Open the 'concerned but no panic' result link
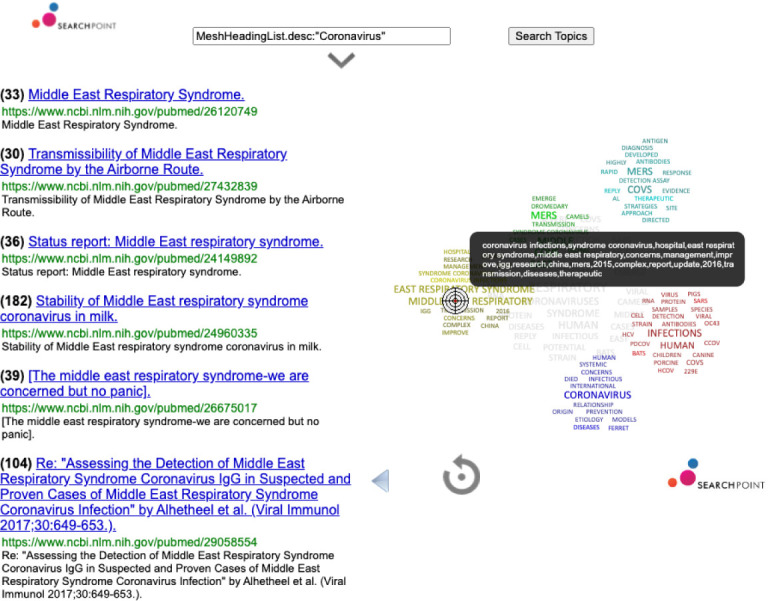The image size is (770, 601). click(x=154, y=383)
